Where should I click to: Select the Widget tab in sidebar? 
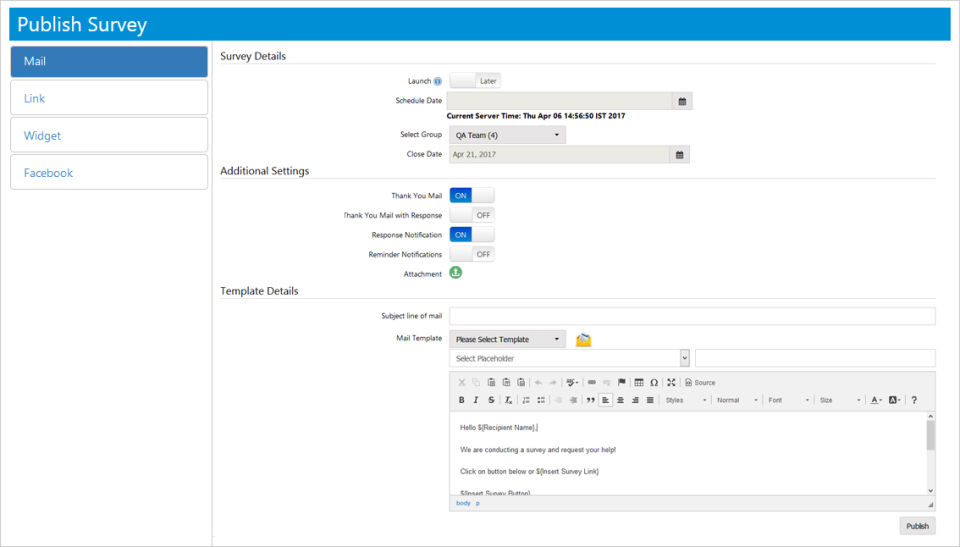click(109, 135)
